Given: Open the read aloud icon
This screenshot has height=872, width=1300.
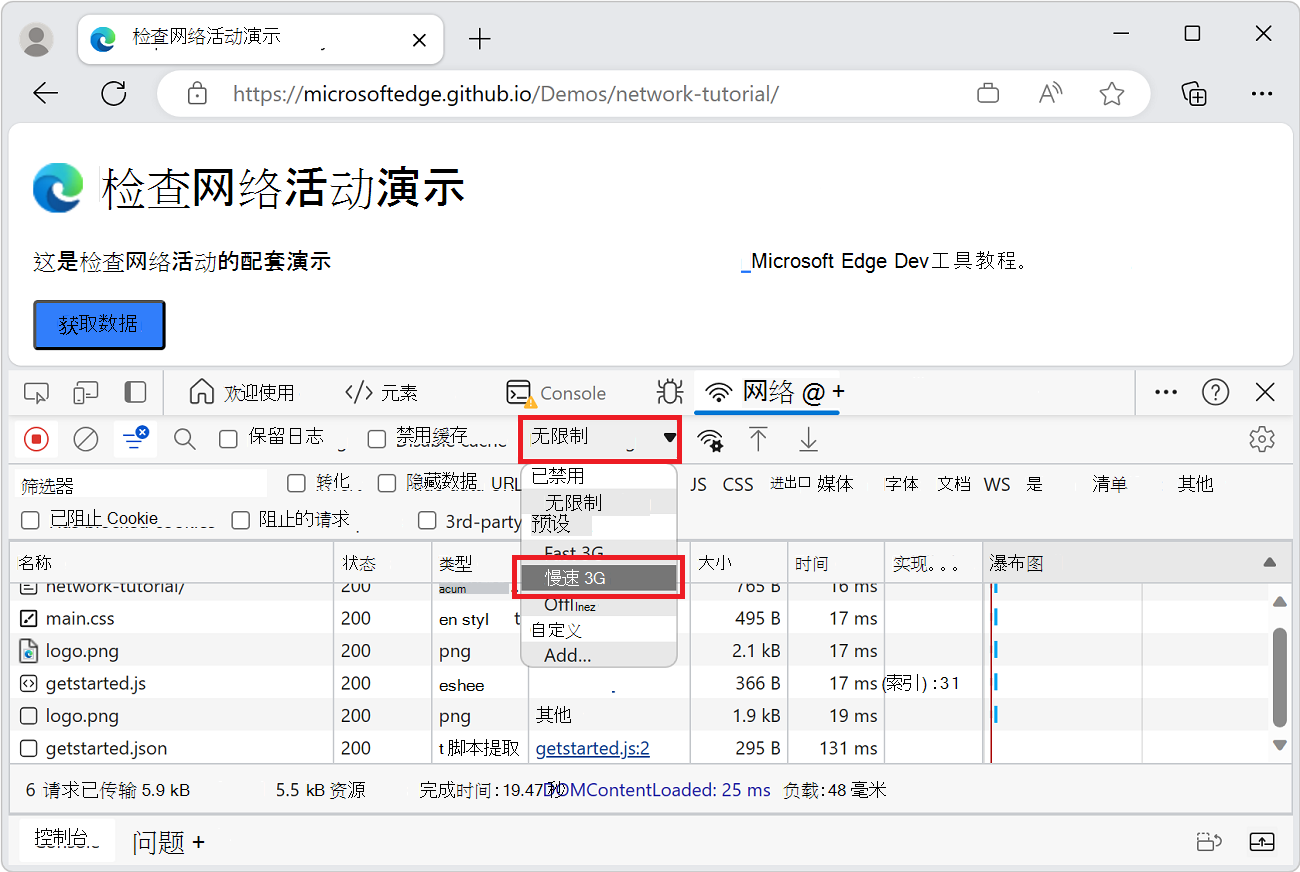Looking at the screenshot, I should [x=1050, y=94].
